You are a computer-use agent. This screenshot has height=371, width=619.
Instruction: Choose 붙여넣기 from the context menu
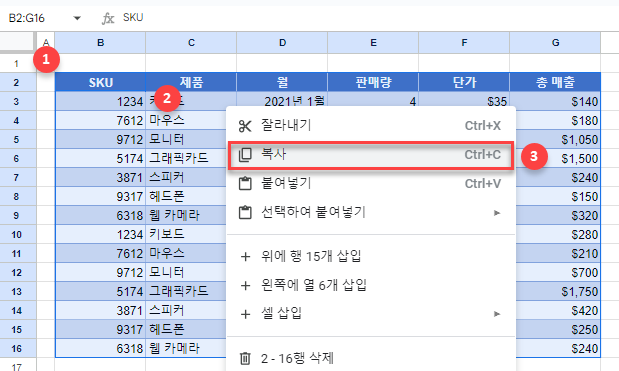(371, 184)
